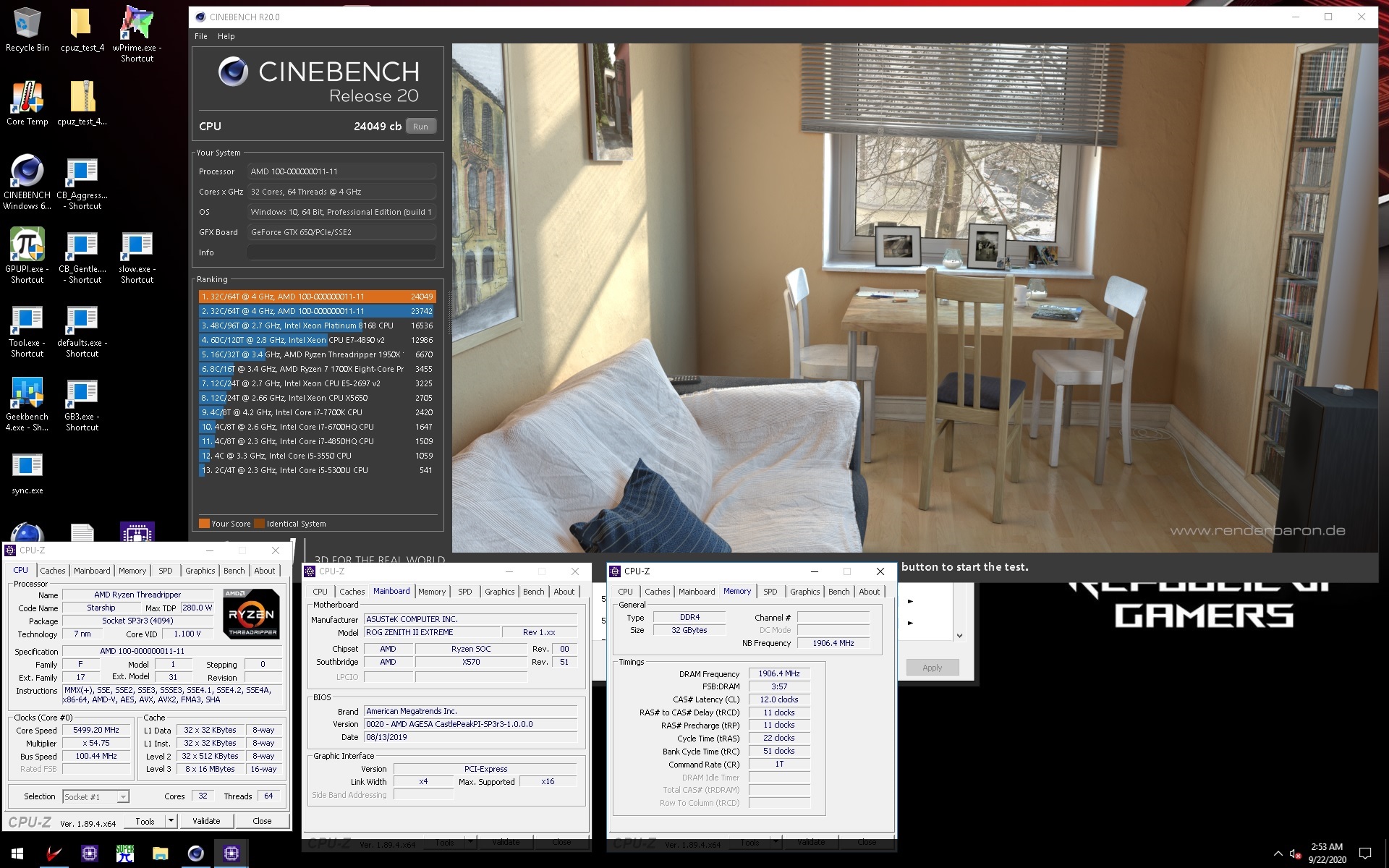Click the Cinebench Info input field
This screenshot has width=1389, height=868.
341,252
